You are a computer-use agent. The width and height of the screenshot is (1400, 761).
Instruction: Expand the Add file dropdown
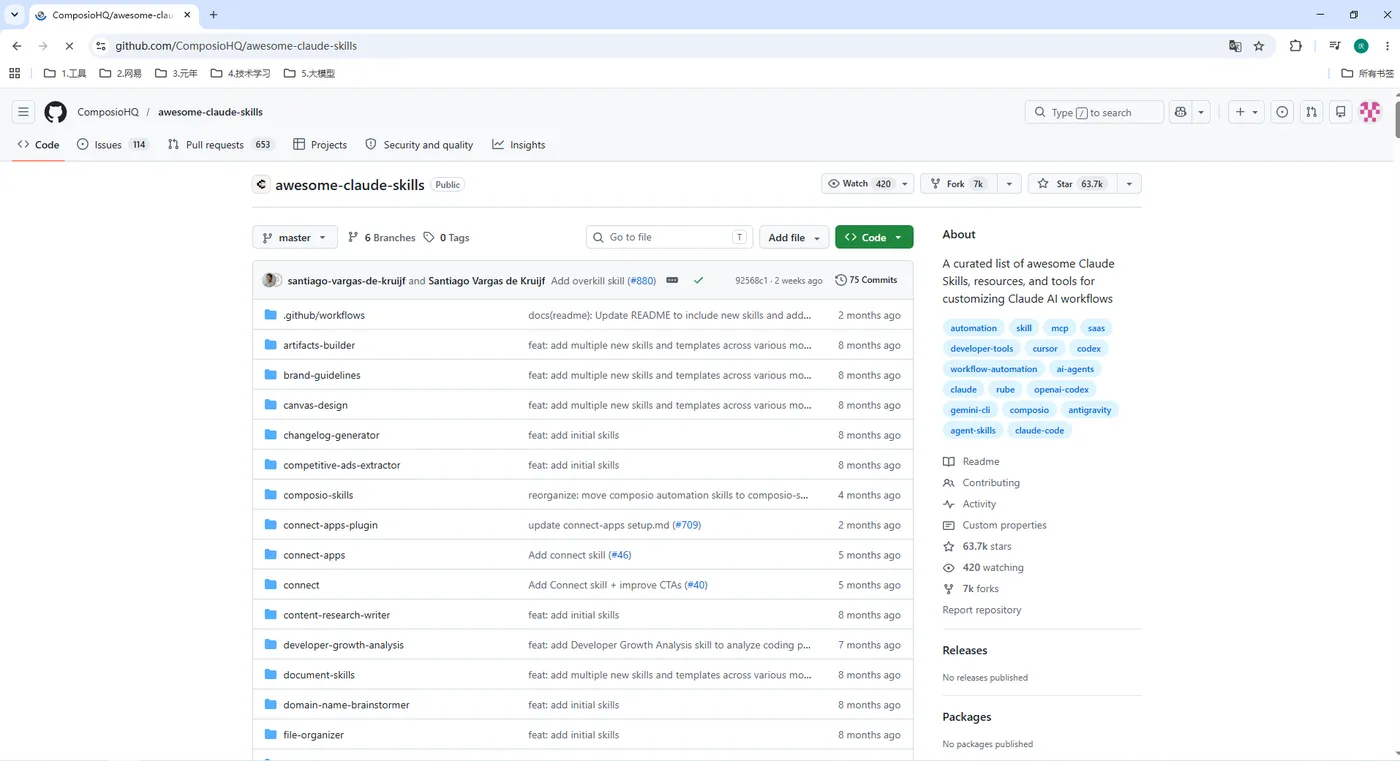click(795, 238)
